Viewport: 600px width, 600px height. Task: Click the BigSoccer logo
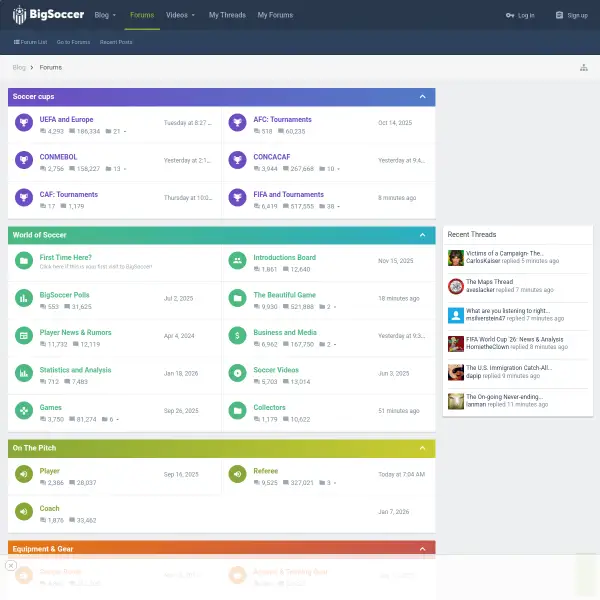tap(48, 15)
